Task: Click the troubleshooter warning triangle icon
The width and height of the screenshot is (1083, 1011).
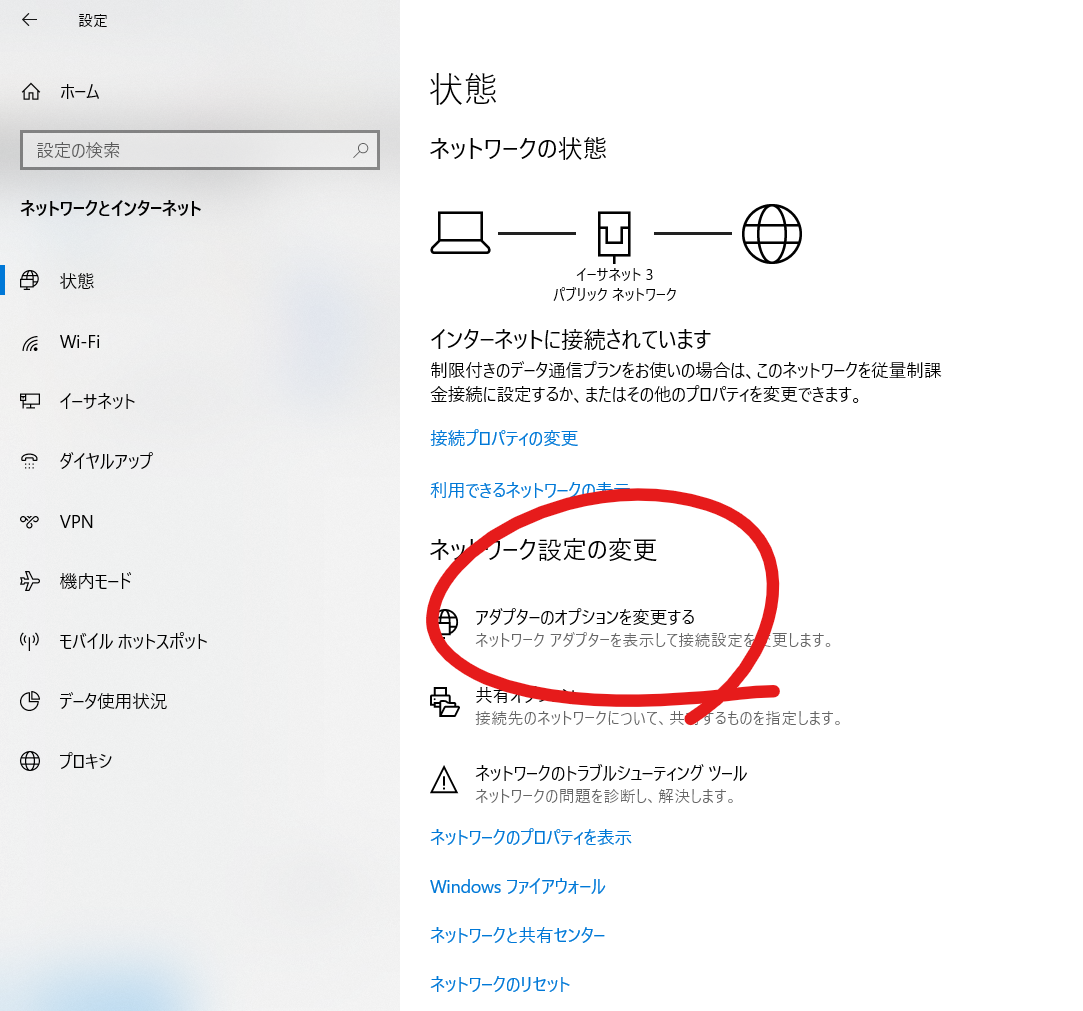Action: coord(444,780)
